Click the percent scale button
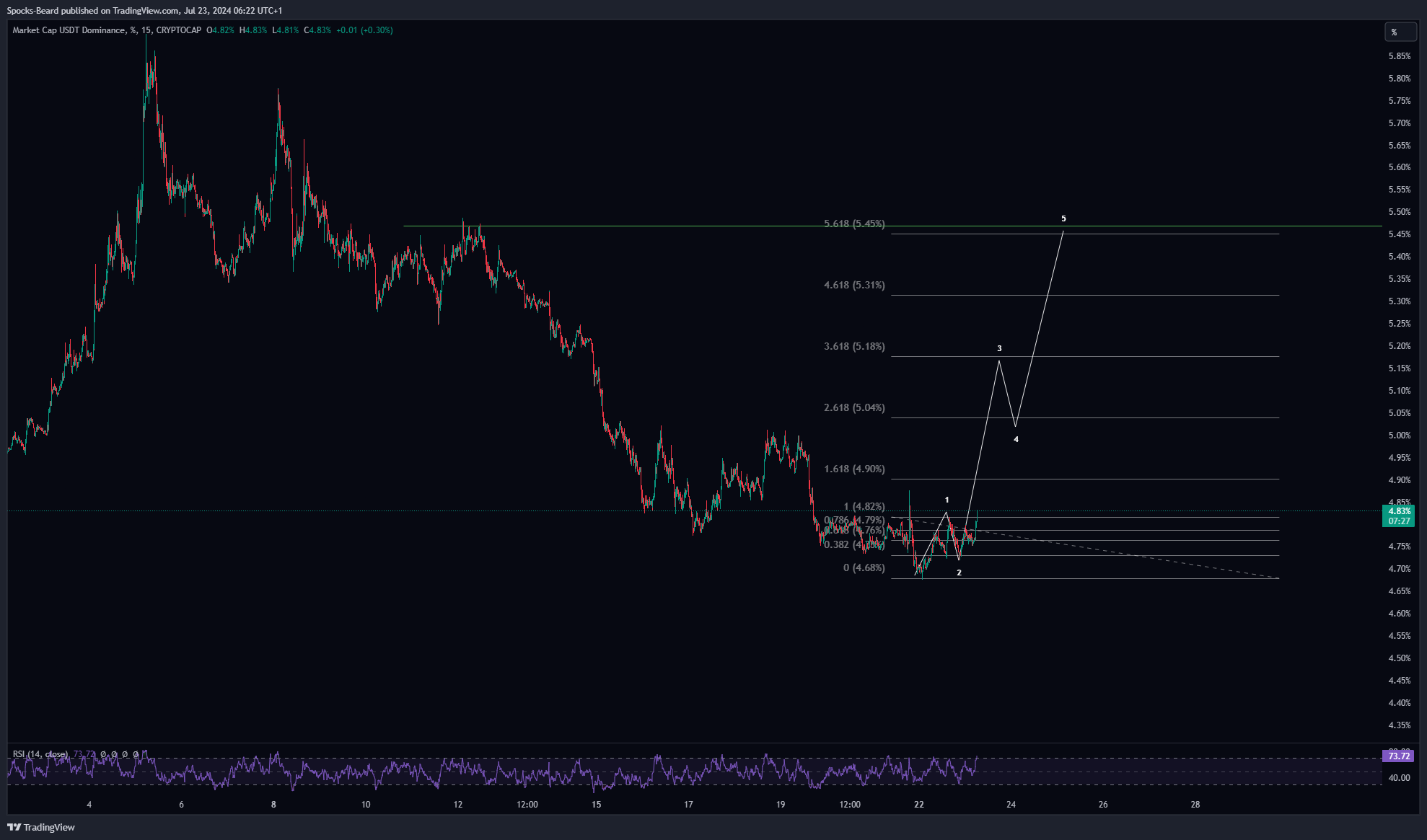The image size is (1427, 840). pyautogui.click(x=1400, y=32)
